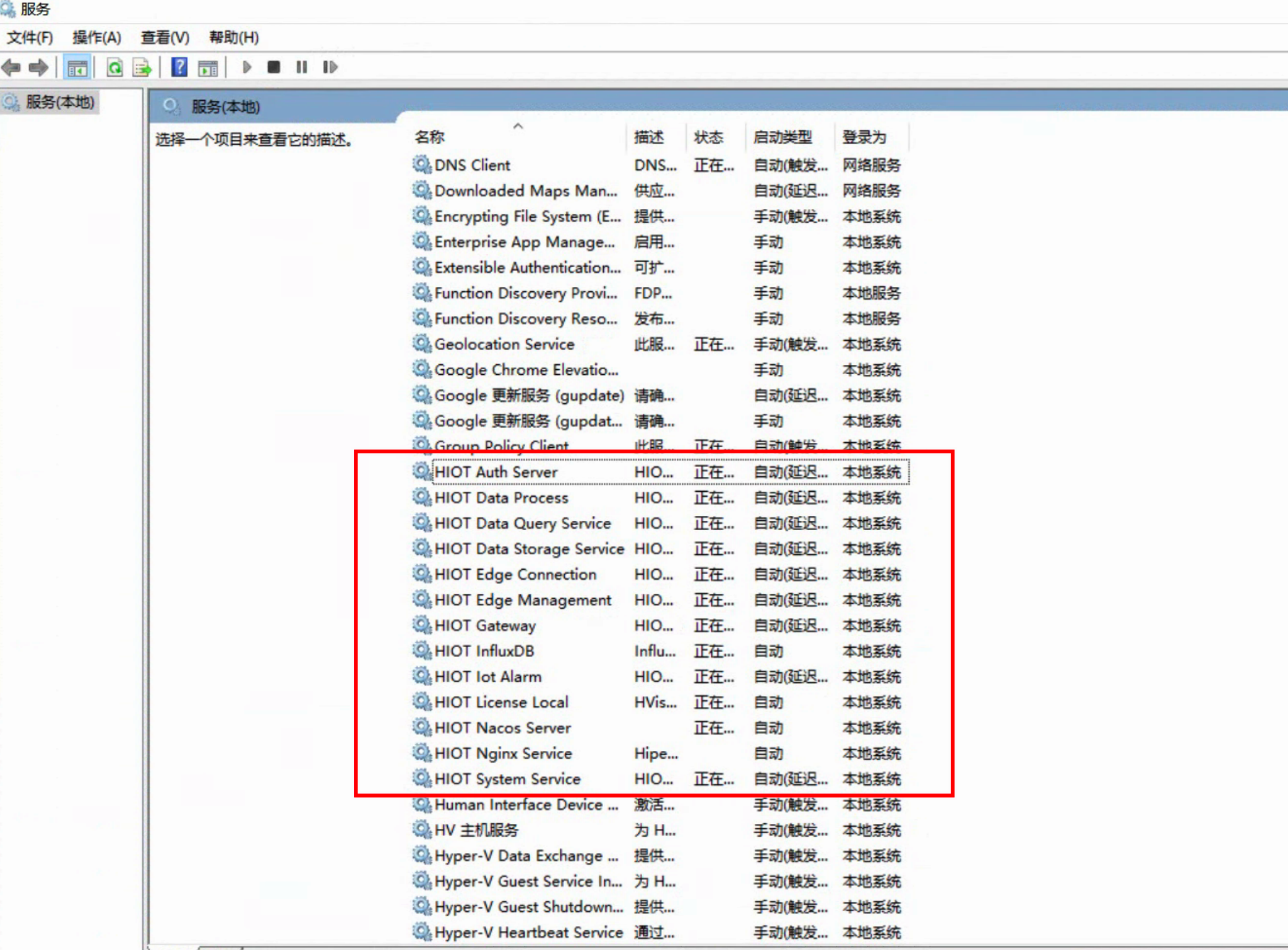
Task: Click the Refresh toolbar icon
Action: click(x=114, y=67)
